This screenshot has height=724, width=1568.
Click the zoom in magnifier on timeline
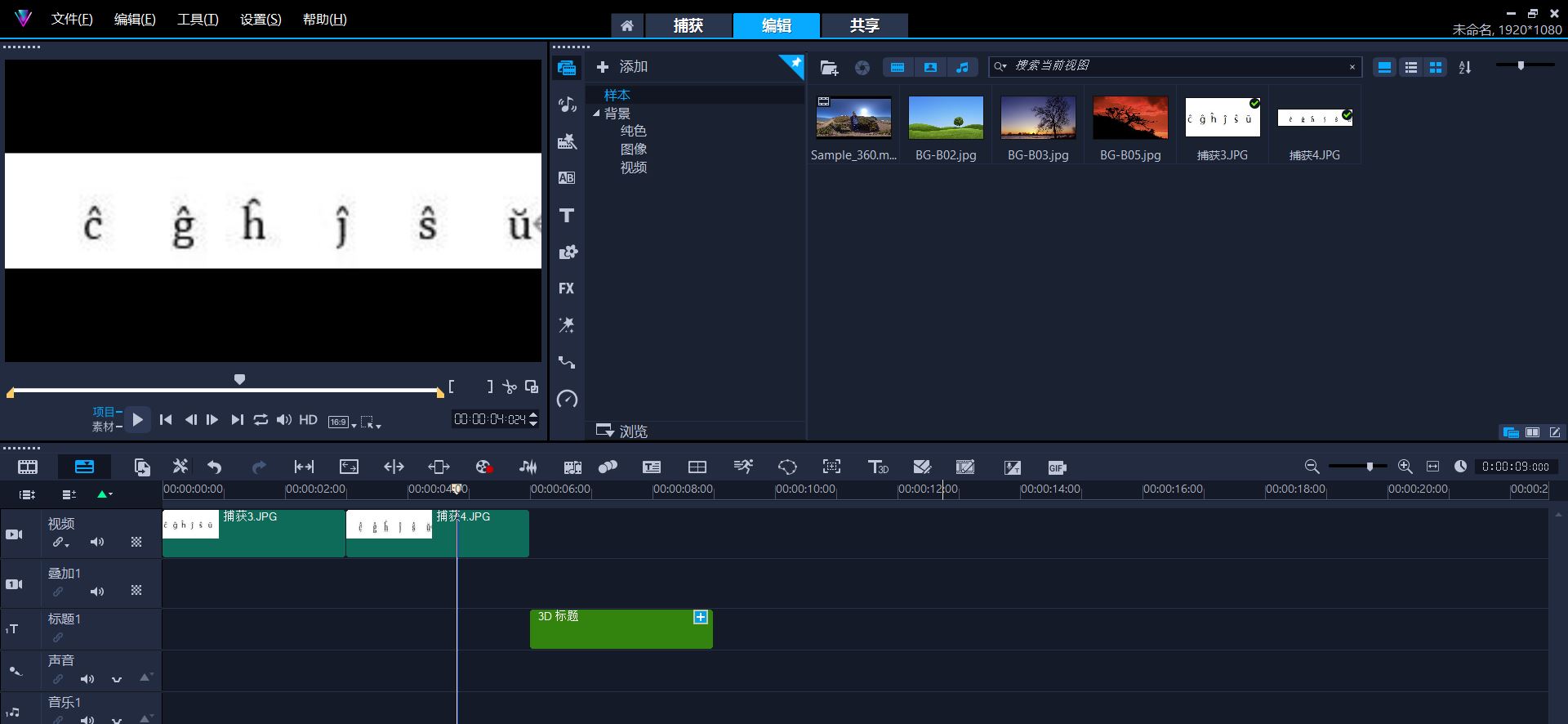tap(1405, 466)
